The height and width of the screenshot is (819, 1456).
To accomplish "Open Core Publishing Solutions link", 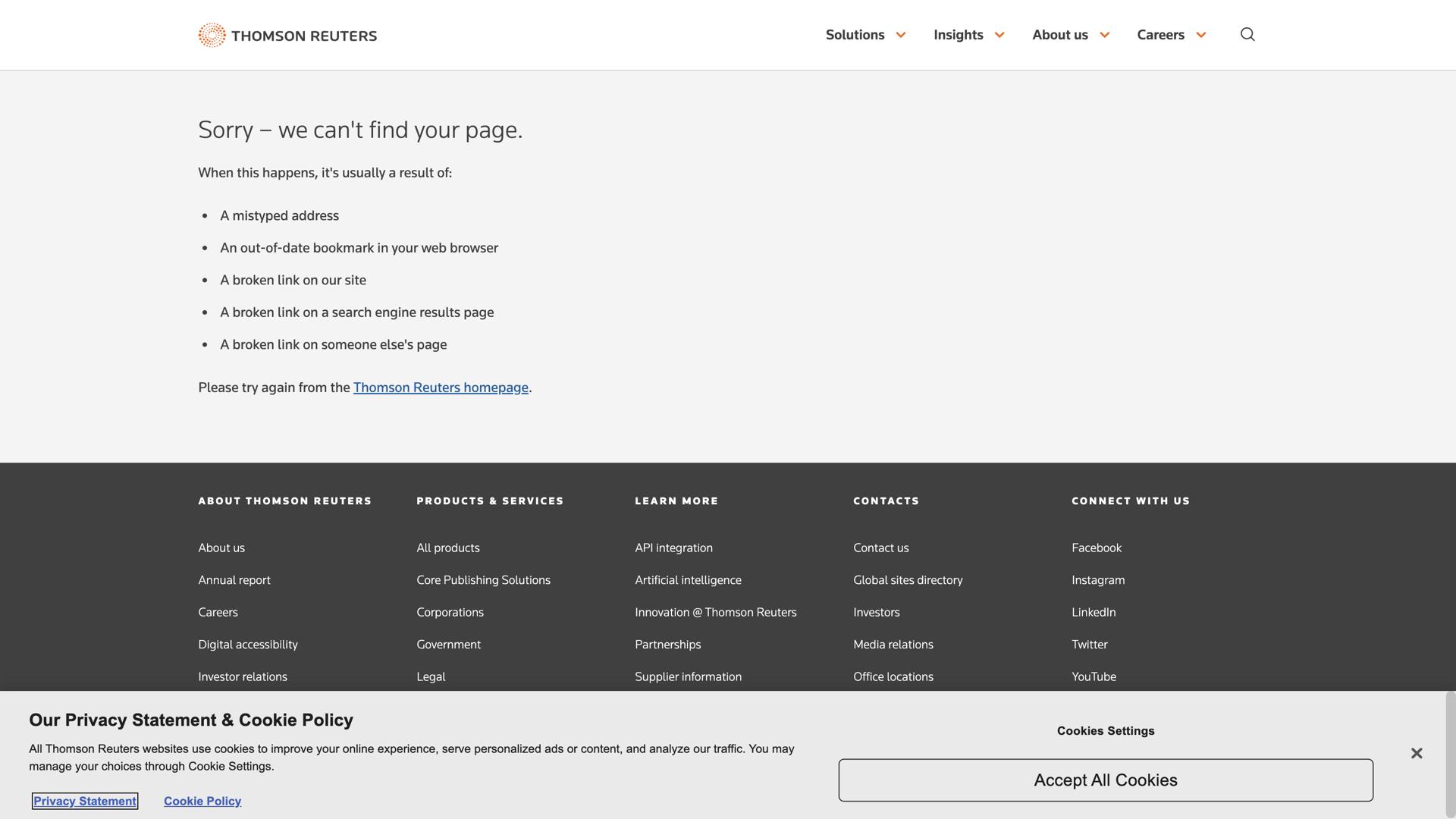I will 483,580.
